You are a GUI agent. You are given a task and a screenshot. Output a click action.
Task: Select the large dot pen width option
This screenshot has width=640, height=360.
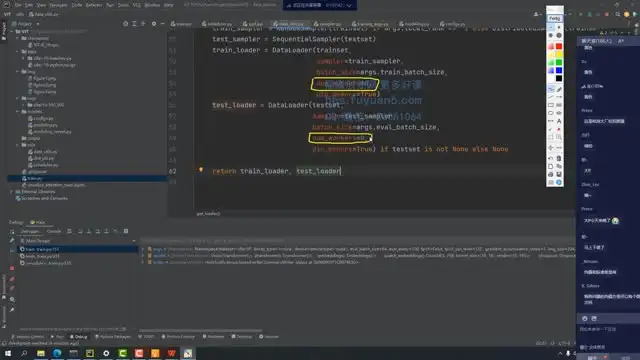(559, 36)
